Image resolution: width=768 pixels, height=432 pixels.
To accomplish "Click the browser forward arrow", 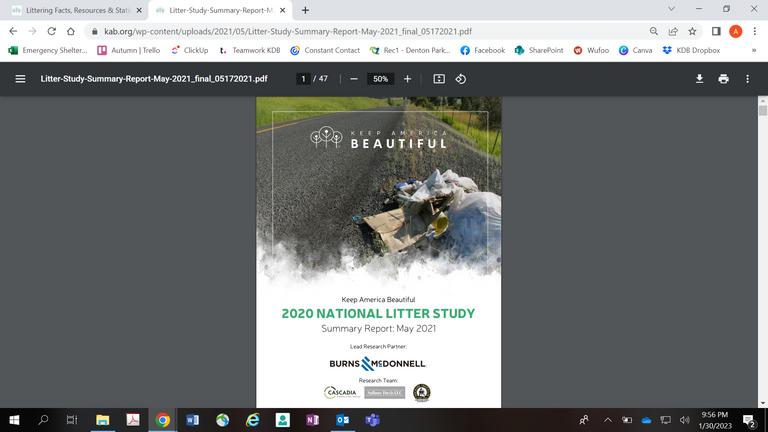I will pyautogui.click(x=32, y=31).
